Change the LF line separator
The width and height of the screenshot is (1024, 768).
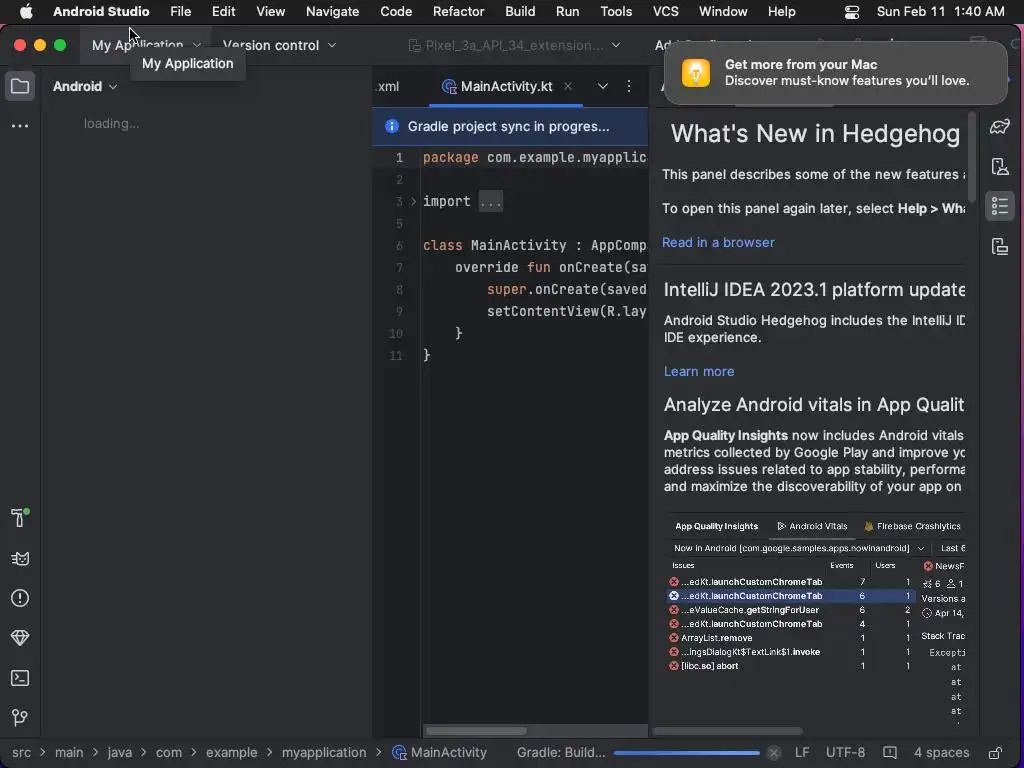[x=802, y=752]
